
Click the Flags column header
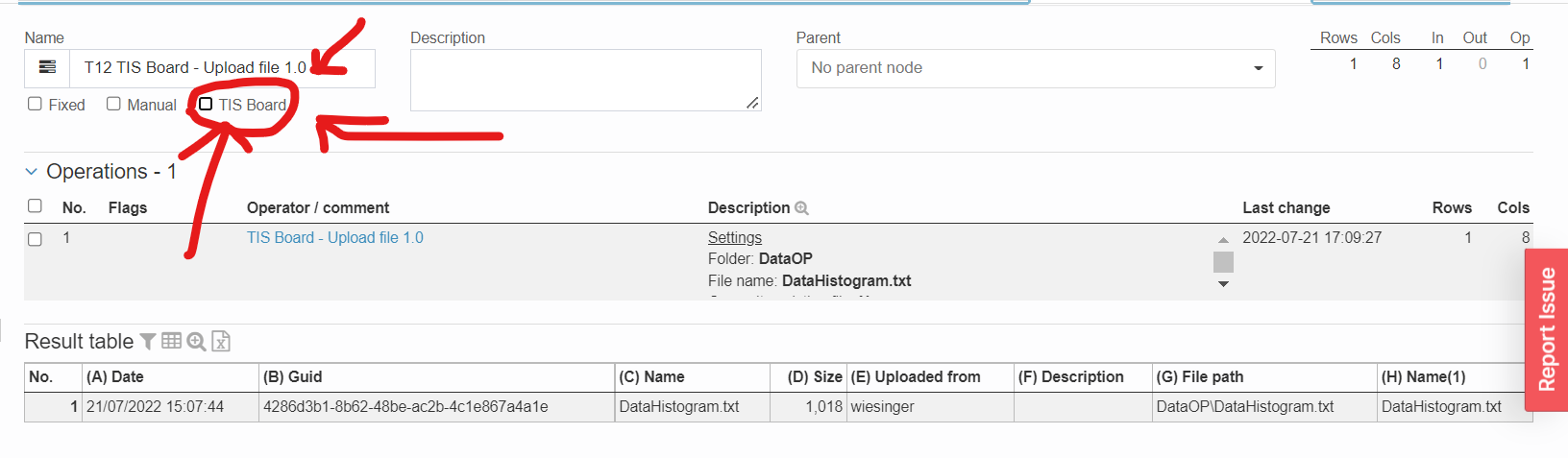128,207
